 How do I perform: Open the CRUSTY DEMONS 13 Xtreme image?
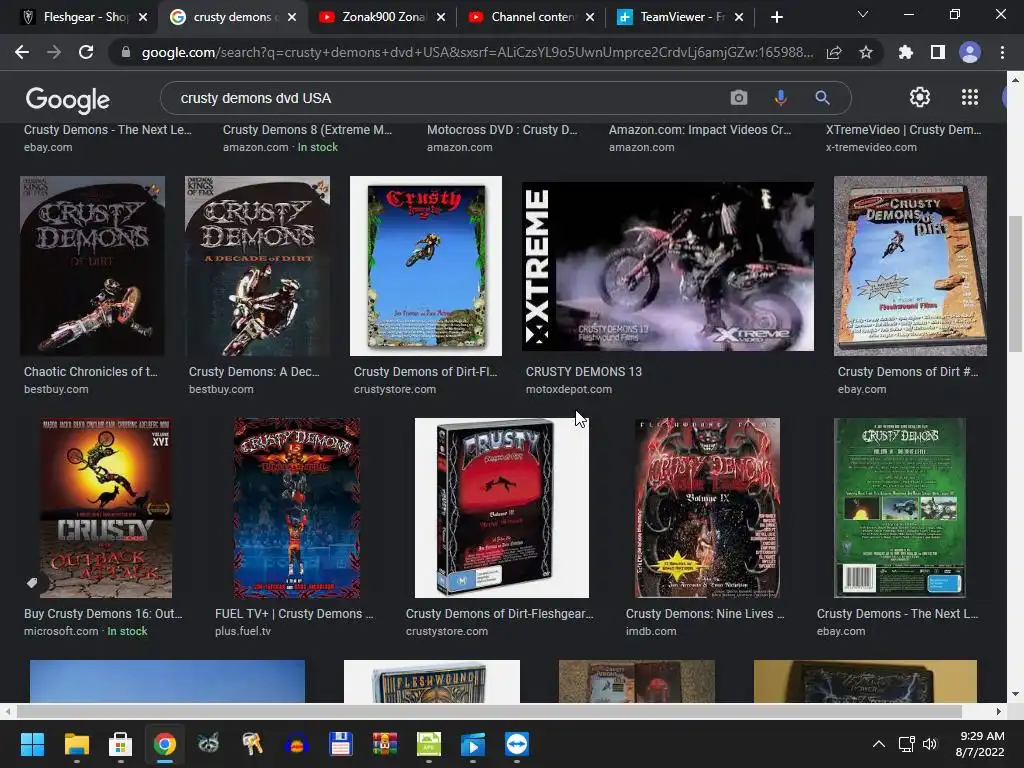pos(667,266)
